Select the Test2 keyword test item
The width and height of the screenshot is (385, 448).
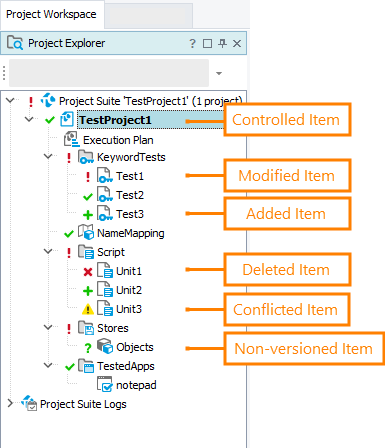[x=130, y=195]
